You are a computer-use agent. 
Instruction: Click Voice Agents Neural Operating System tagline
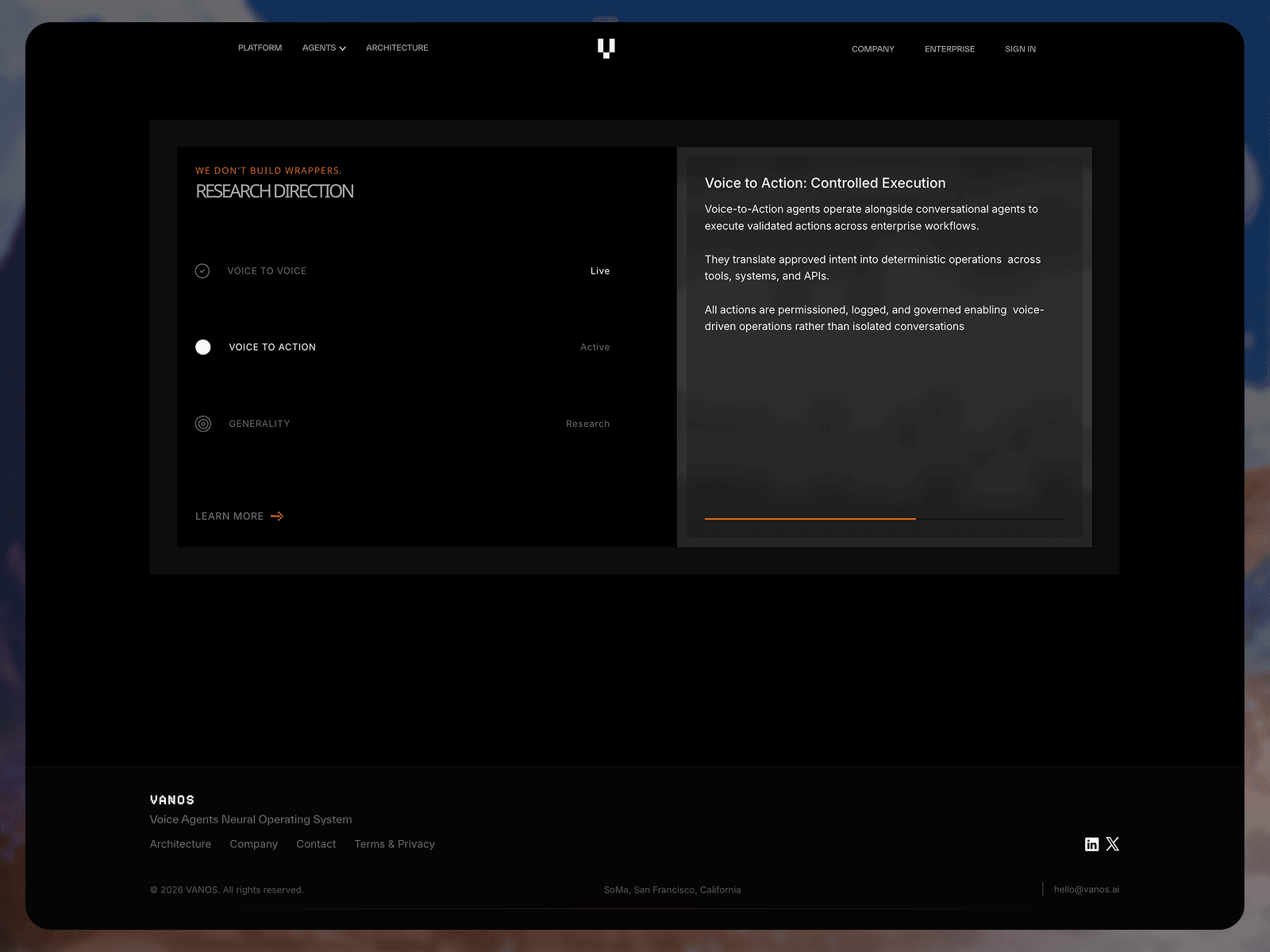251,820
